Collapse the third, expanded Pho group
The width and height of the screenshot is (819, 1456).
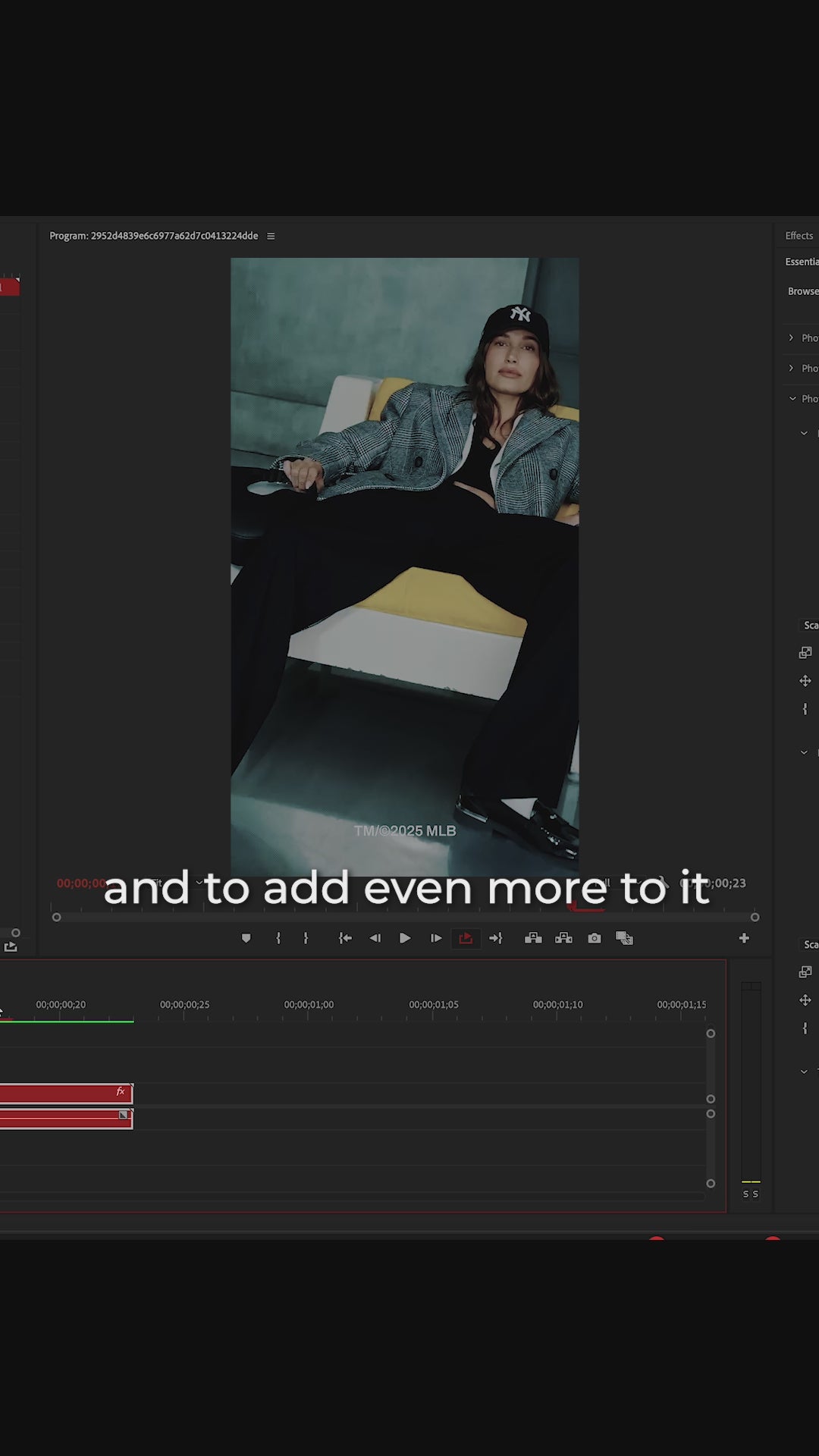pyautogui.click(x=792, y=398)
